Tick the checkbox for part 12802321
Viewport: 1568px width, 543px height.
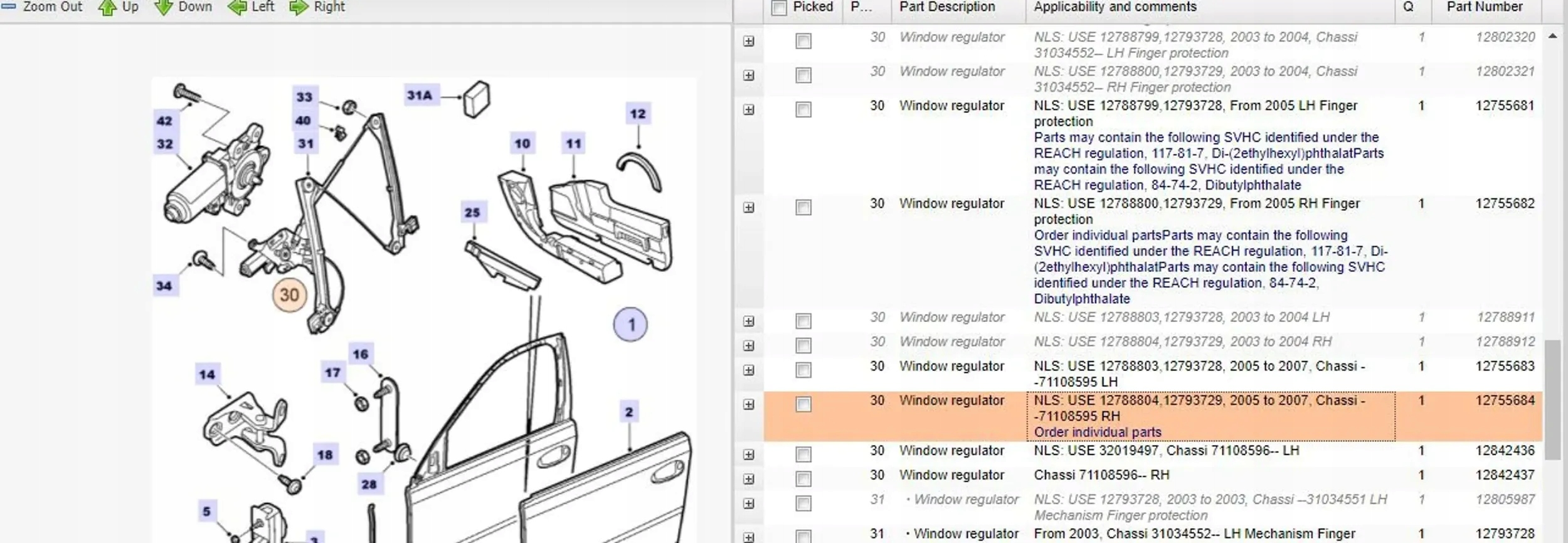(803, 76)
